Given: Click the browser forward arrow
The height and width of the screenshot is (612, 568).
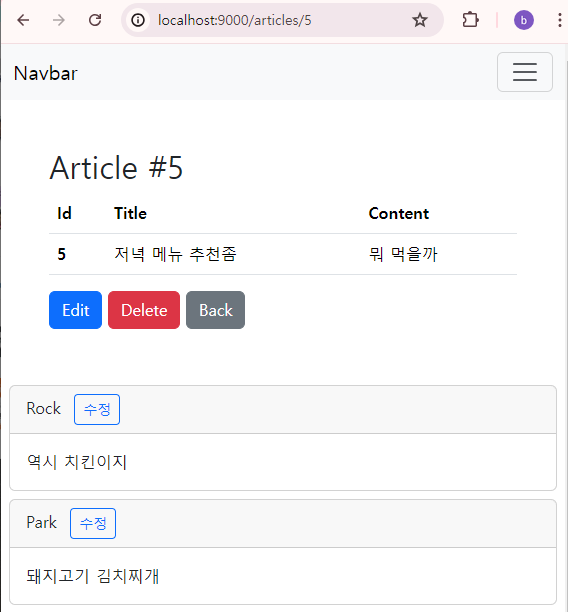Looking at the screenshot, I should coord(59,20).
